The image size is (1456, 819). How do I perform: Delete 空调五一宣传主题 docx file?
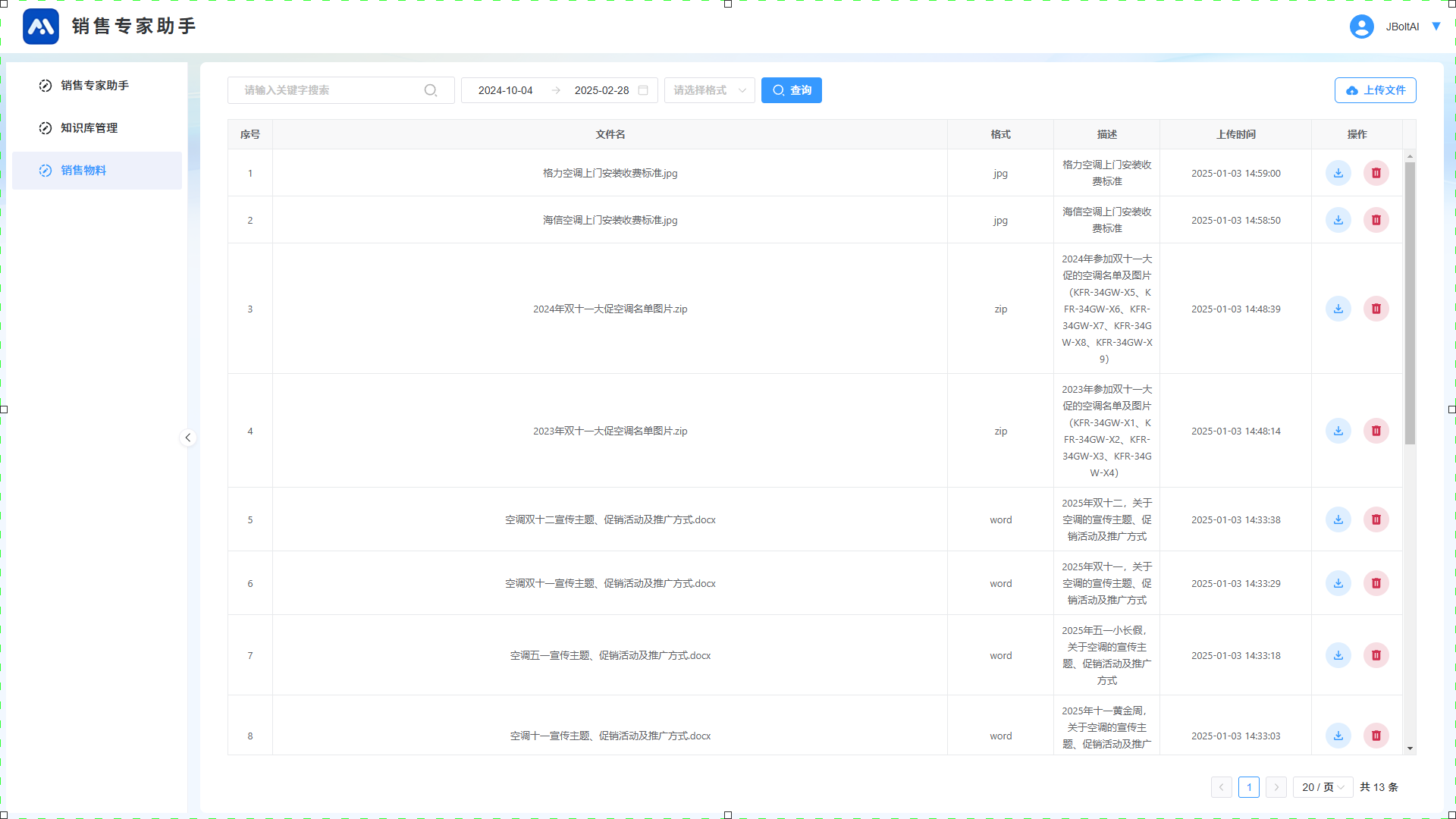[x=1376, y=655]
